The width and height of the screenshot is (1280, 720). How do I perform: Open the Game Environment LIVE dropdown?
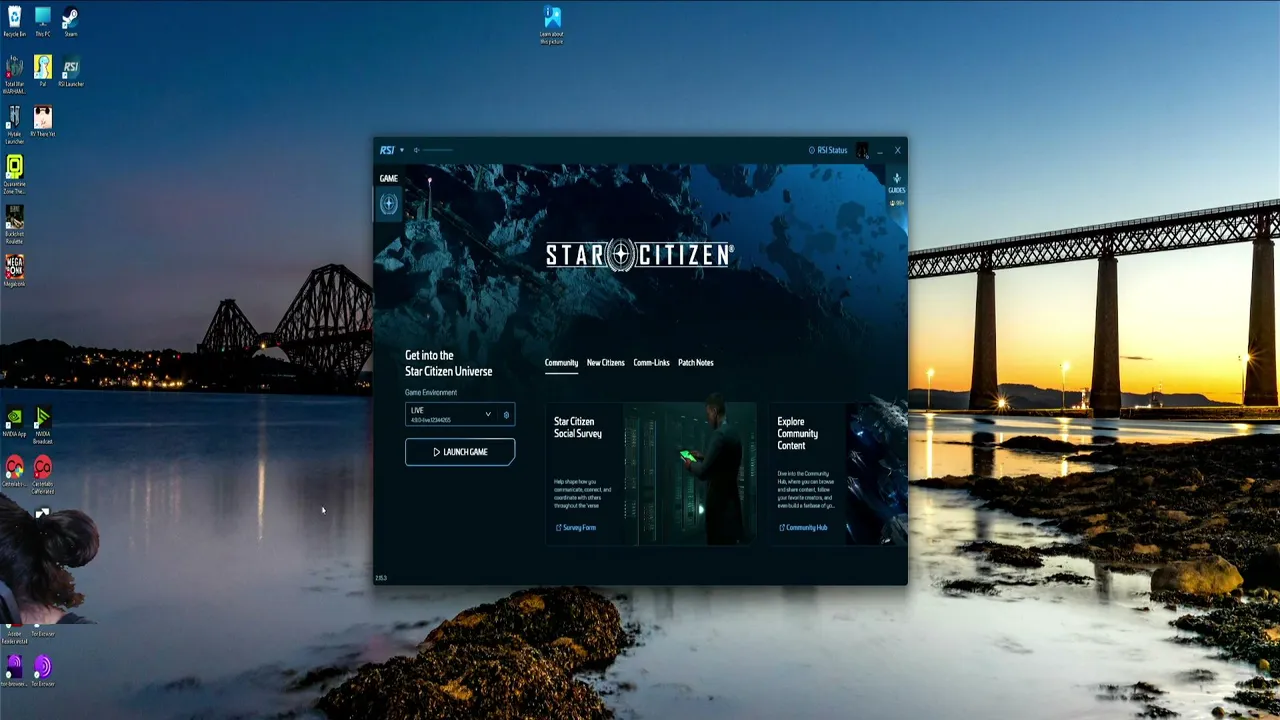coord(452,414)
